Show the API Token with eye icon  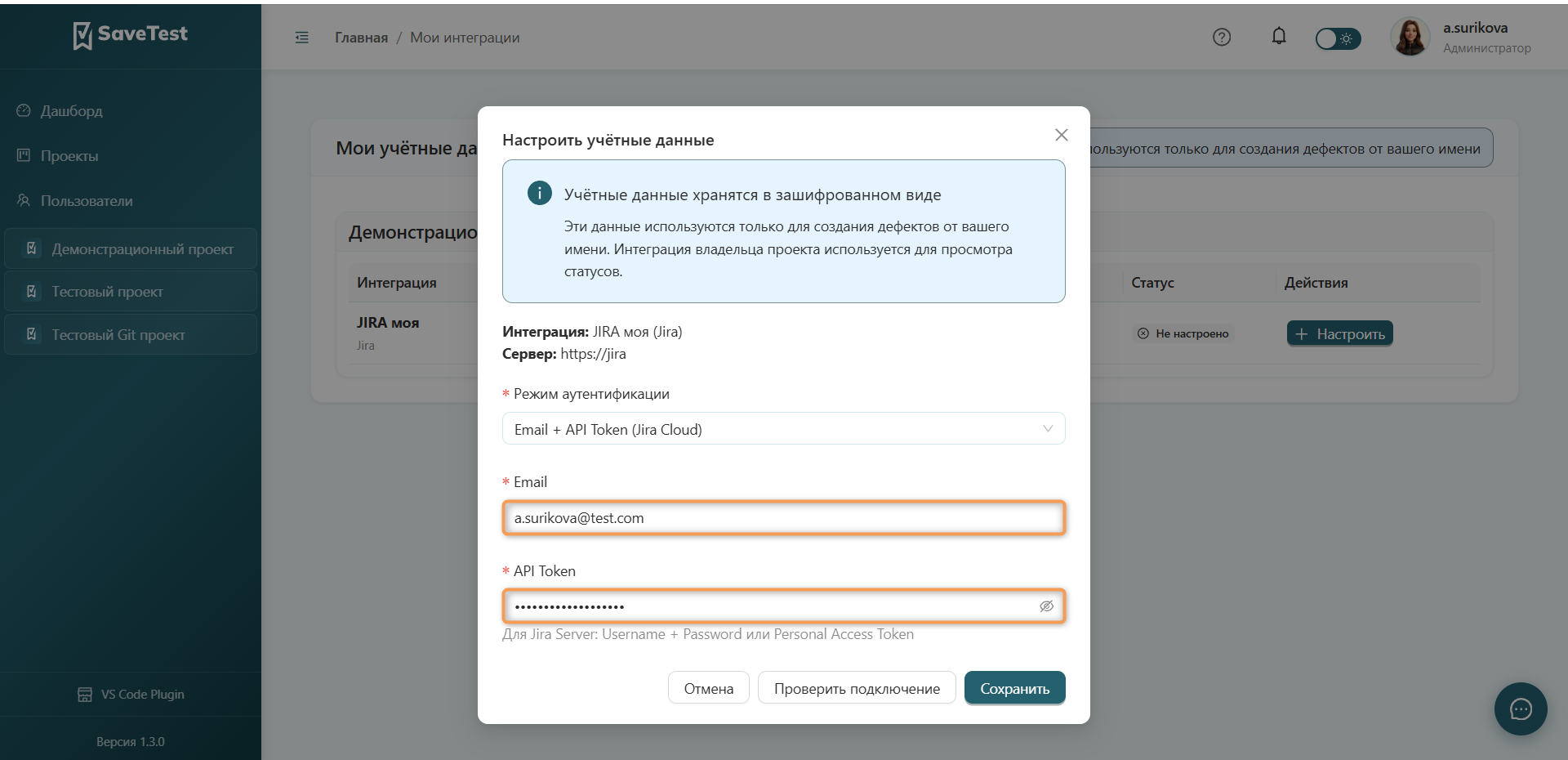coord(1046,606)
